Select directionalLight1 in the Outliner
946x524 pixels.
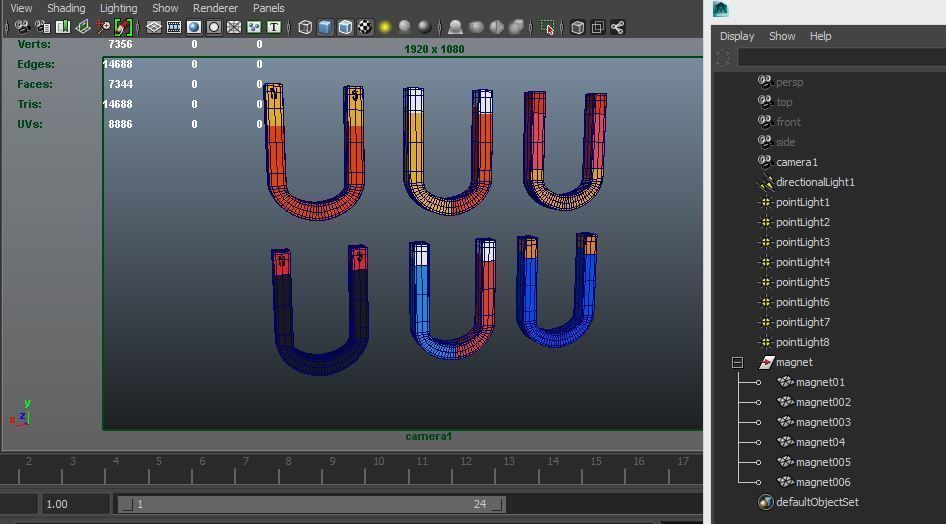pos(814,182)
